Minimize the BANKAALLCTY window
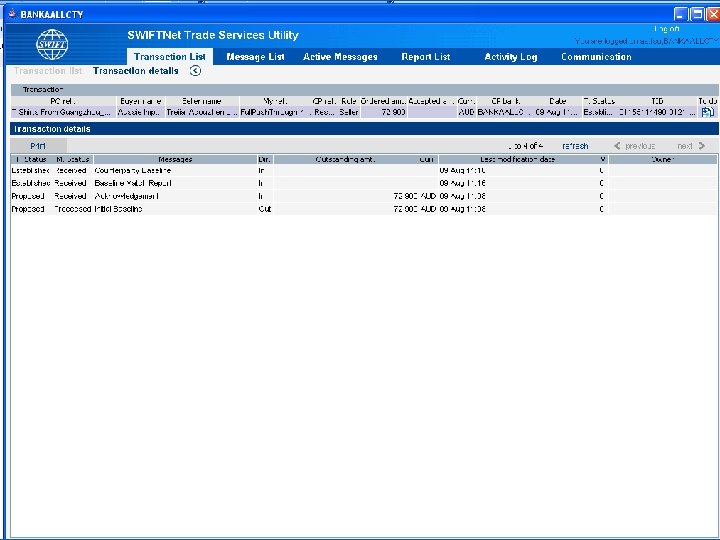Screen dimensions: 720x540 click(681, 14)
